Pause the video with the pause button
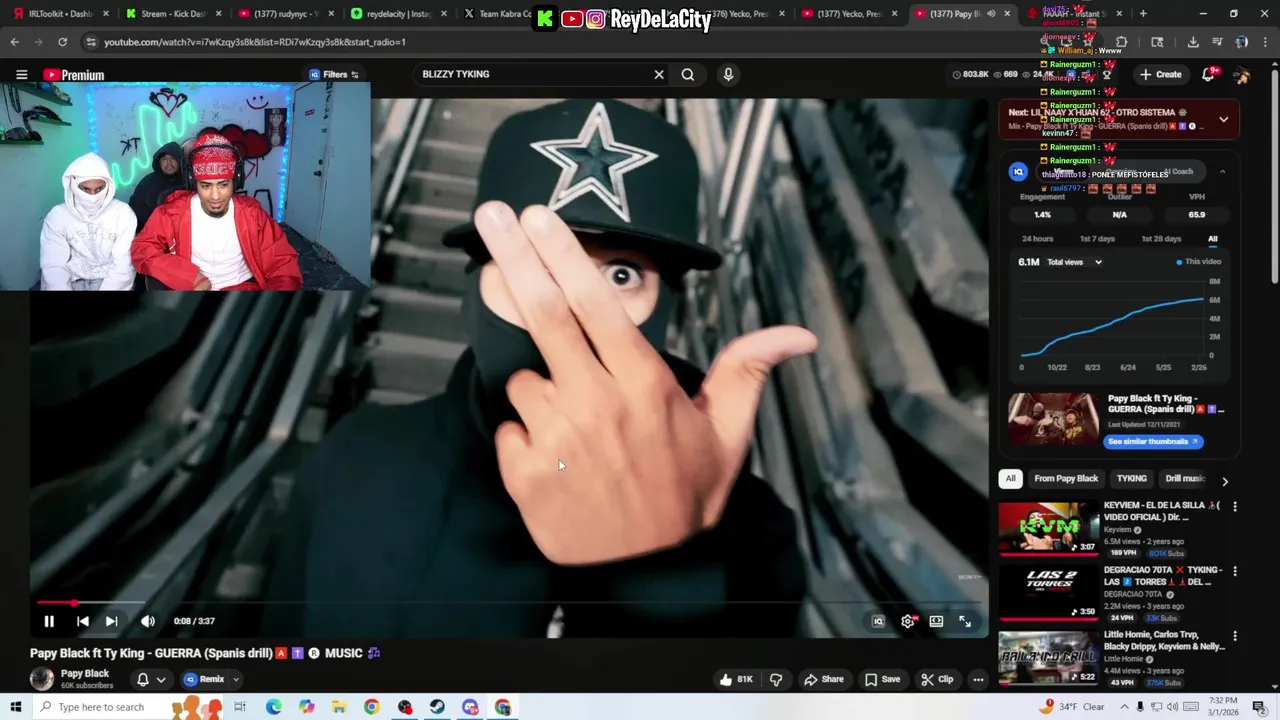Image resolution: width=1280 pixels, height=720 pixels. pos(48,621)
